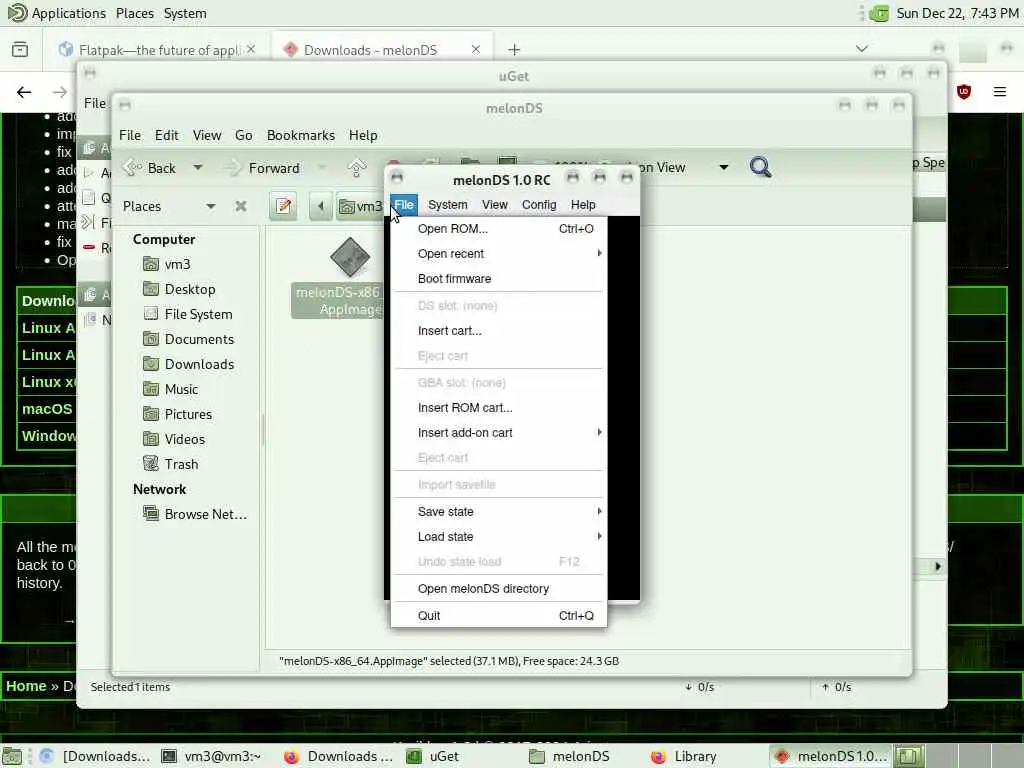Click the Home breadcrumb link on webpage

click(26, 686)
